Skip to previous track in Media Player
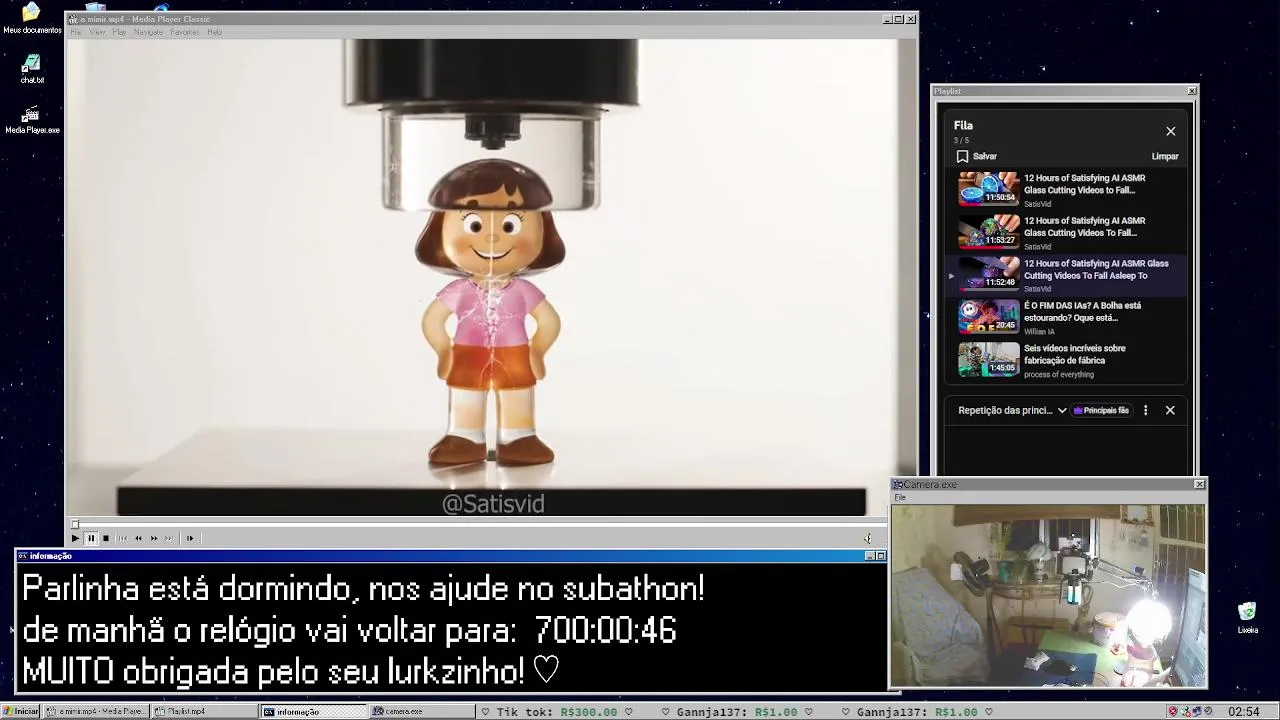The image size is (1280, 720). point(123,538)
